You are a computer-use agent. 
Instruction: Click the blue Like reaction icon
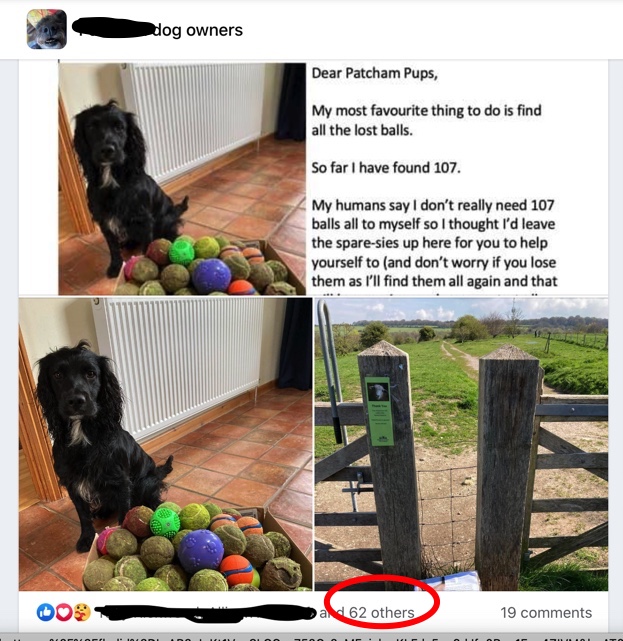45,612
